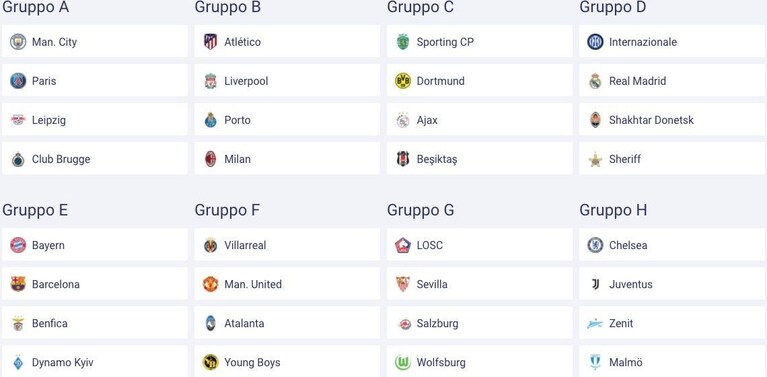This screenshot has height=377, width=767.
Task: Click the Gruppo A heading
Action: [x=36, y=7]
